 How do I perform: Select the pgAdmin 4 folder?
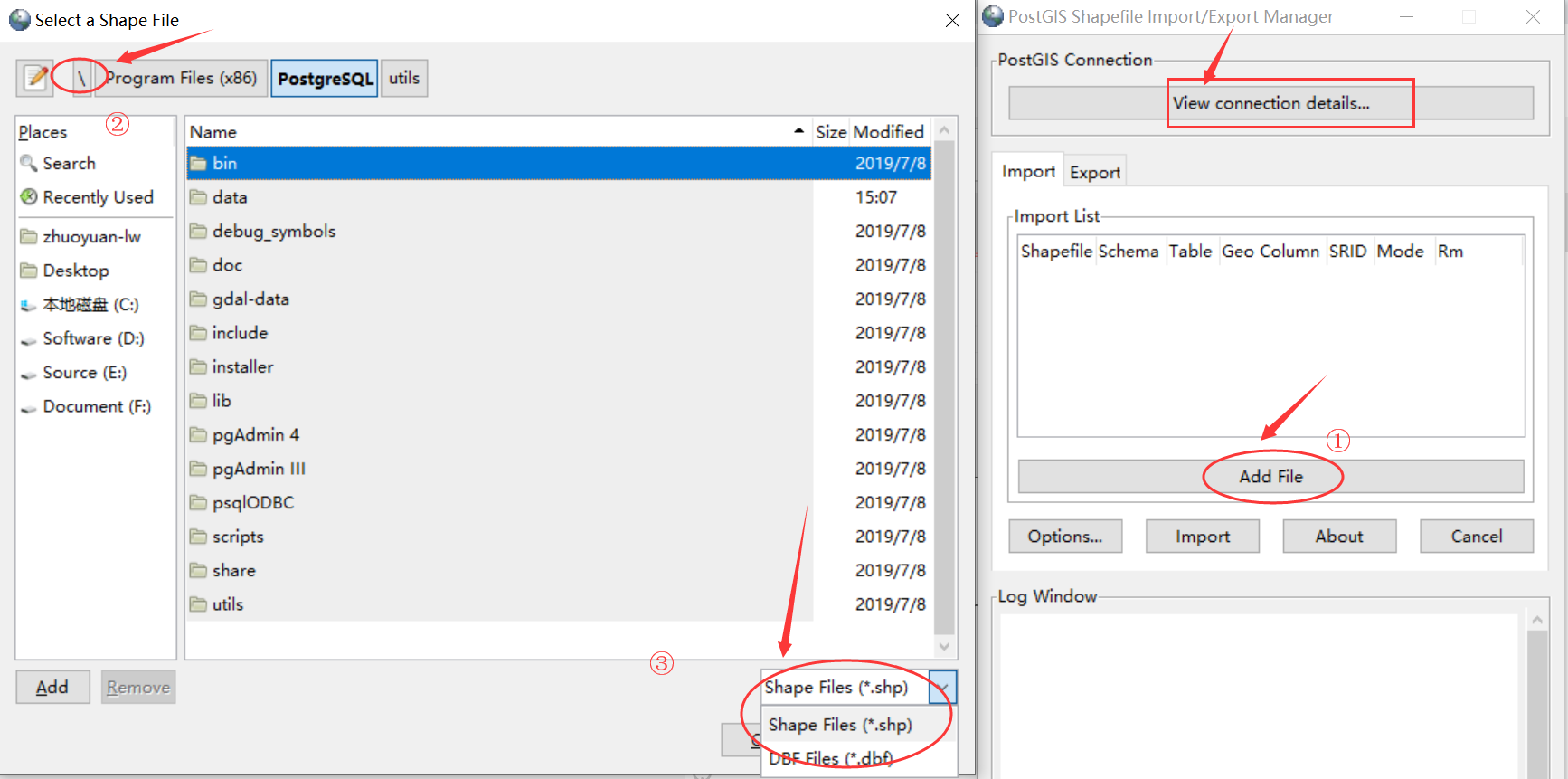[559, 435]
